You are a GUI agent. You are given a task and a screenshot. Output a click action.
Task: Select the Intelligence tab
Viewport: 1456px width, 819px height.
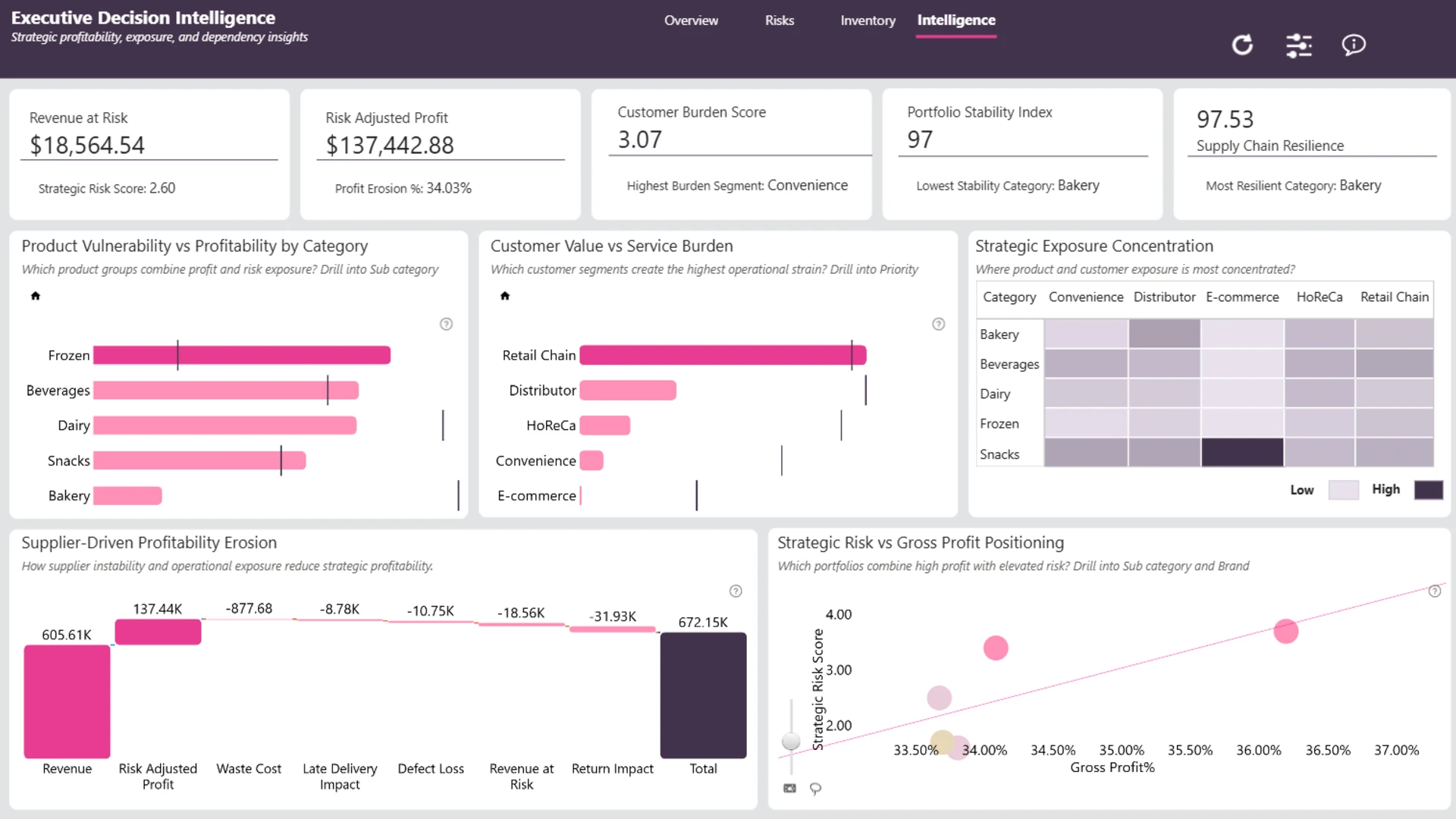click(956, 20)
